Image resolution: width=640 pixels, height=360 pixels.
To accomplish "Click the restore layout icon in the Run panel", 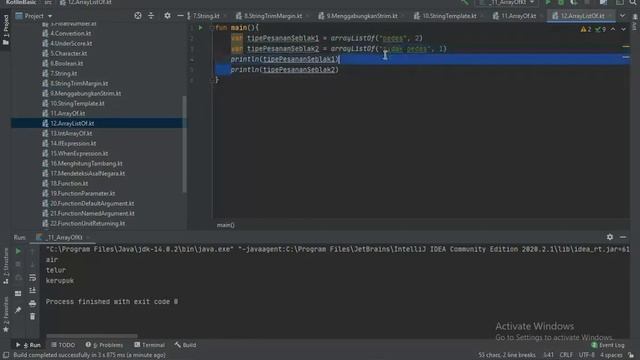I will (x=18, y=293).
